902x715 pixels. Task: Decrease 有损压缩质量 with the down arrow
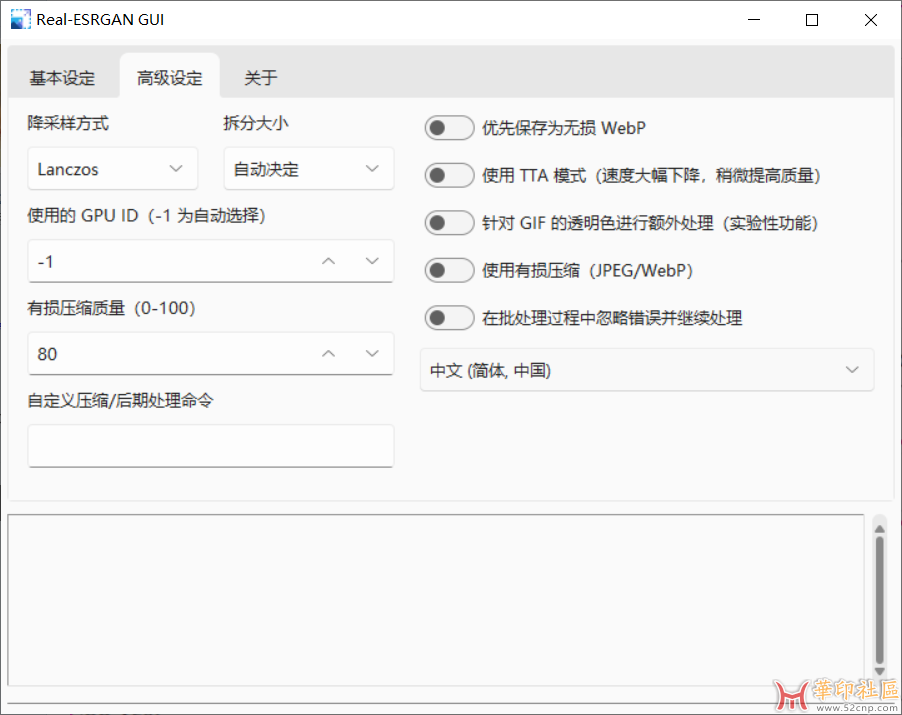372,353
